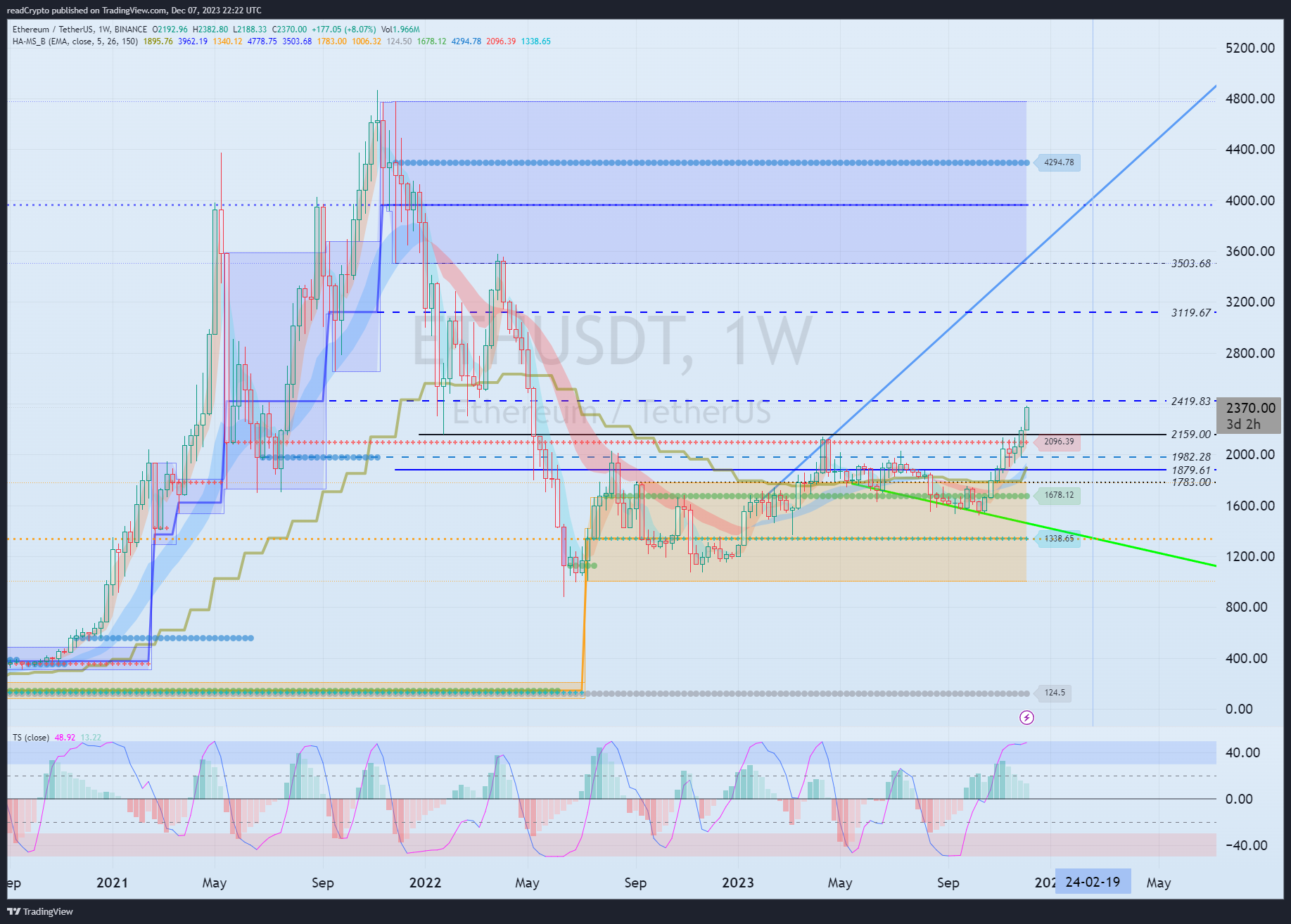Screen dimensions: 1291x924
Task: Click the purple lightning bolt icon
Action: (1026, 717)
